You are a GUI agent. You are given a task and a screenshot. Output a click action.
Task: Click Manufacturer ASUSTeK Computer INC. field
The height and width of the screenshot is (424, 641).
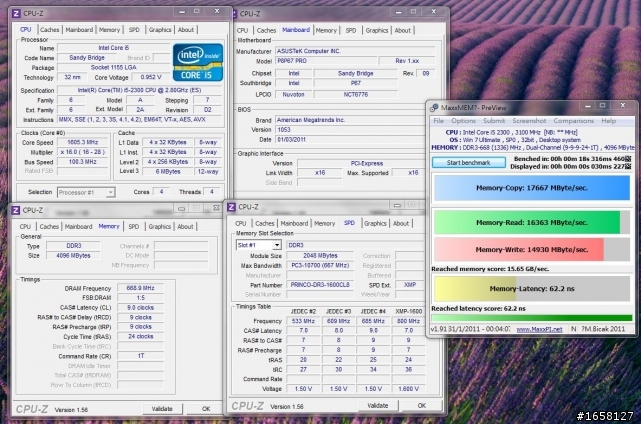[355, 51]
